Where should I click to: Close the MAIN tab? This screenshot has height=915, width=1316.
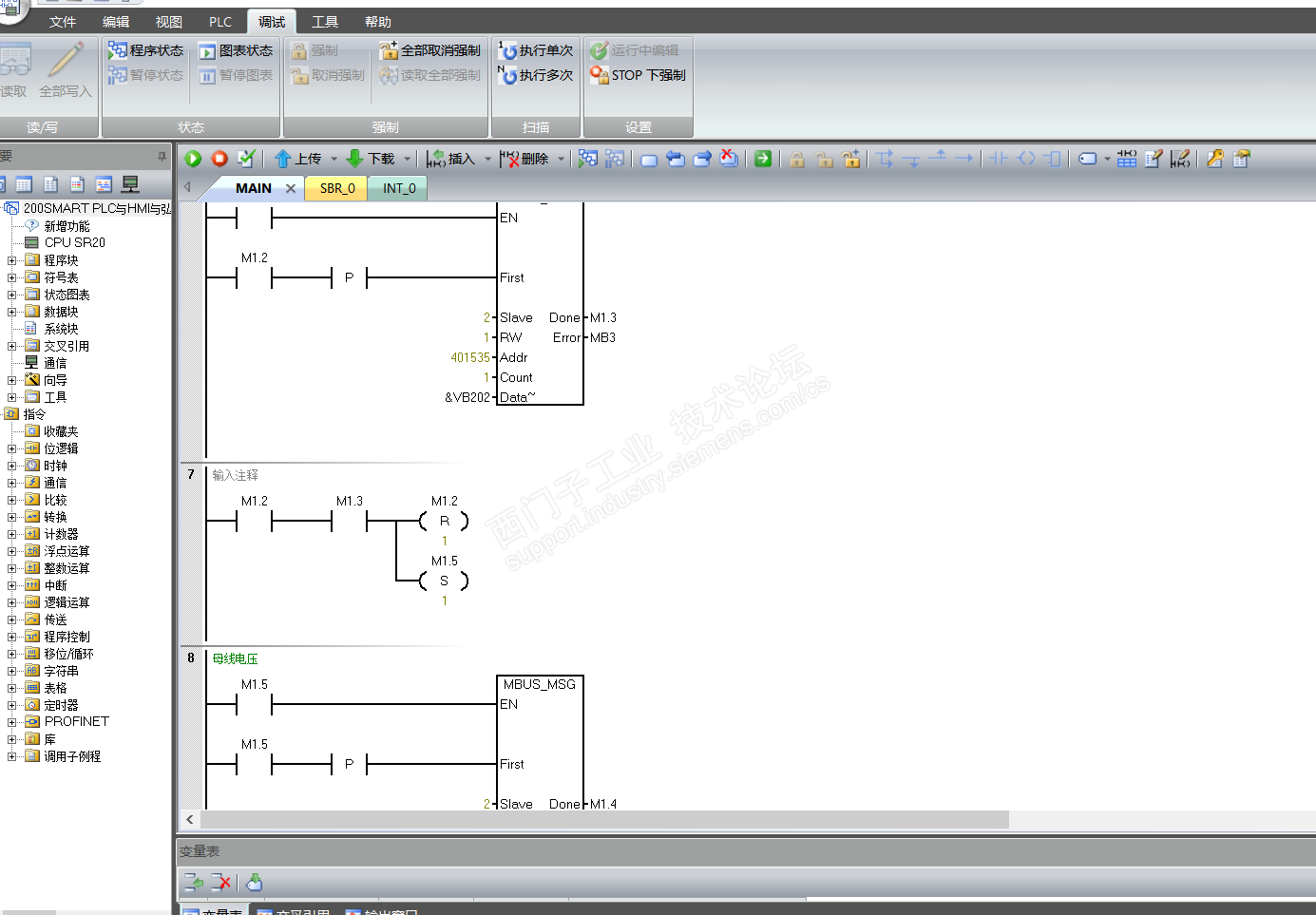click(291, 188)
